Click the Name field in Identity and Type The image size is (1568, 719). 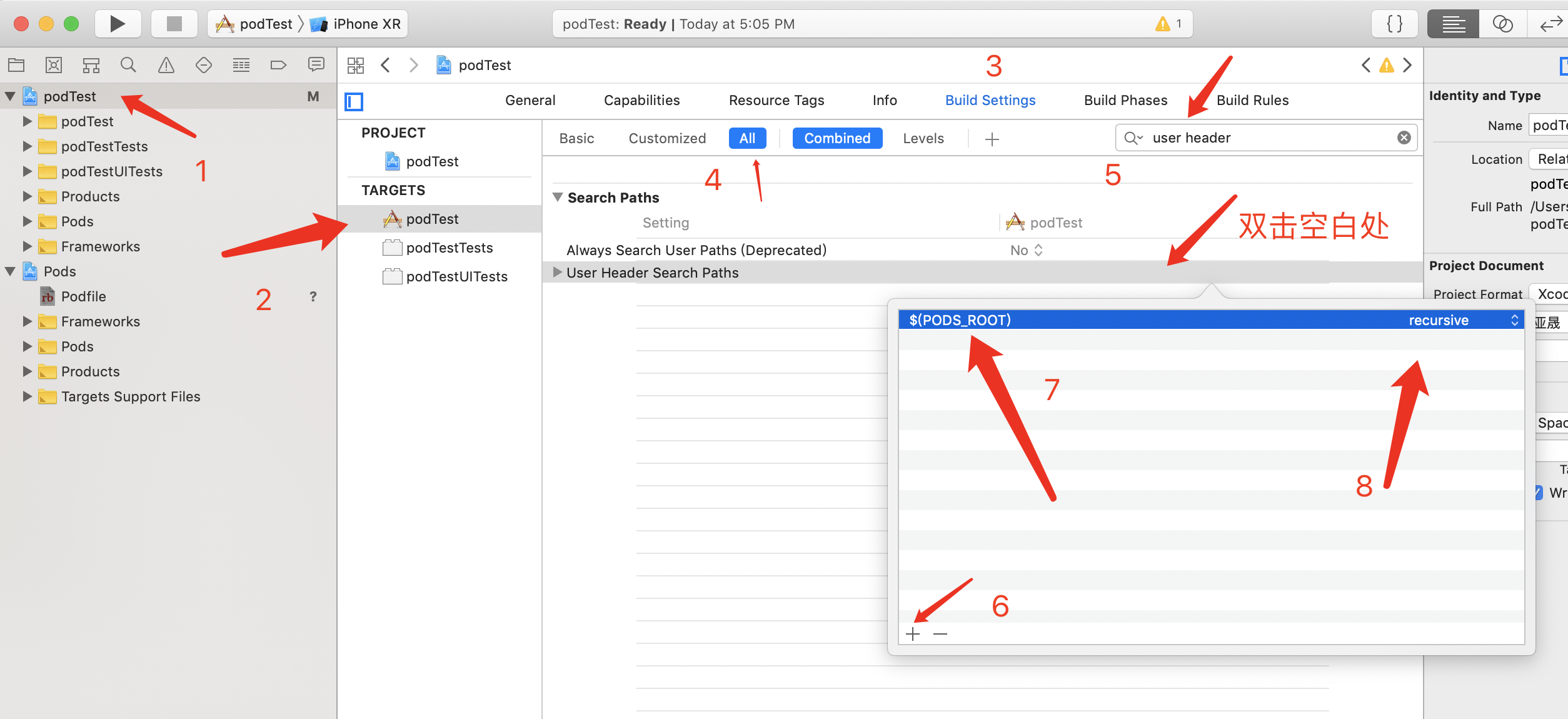[1549, 125]
